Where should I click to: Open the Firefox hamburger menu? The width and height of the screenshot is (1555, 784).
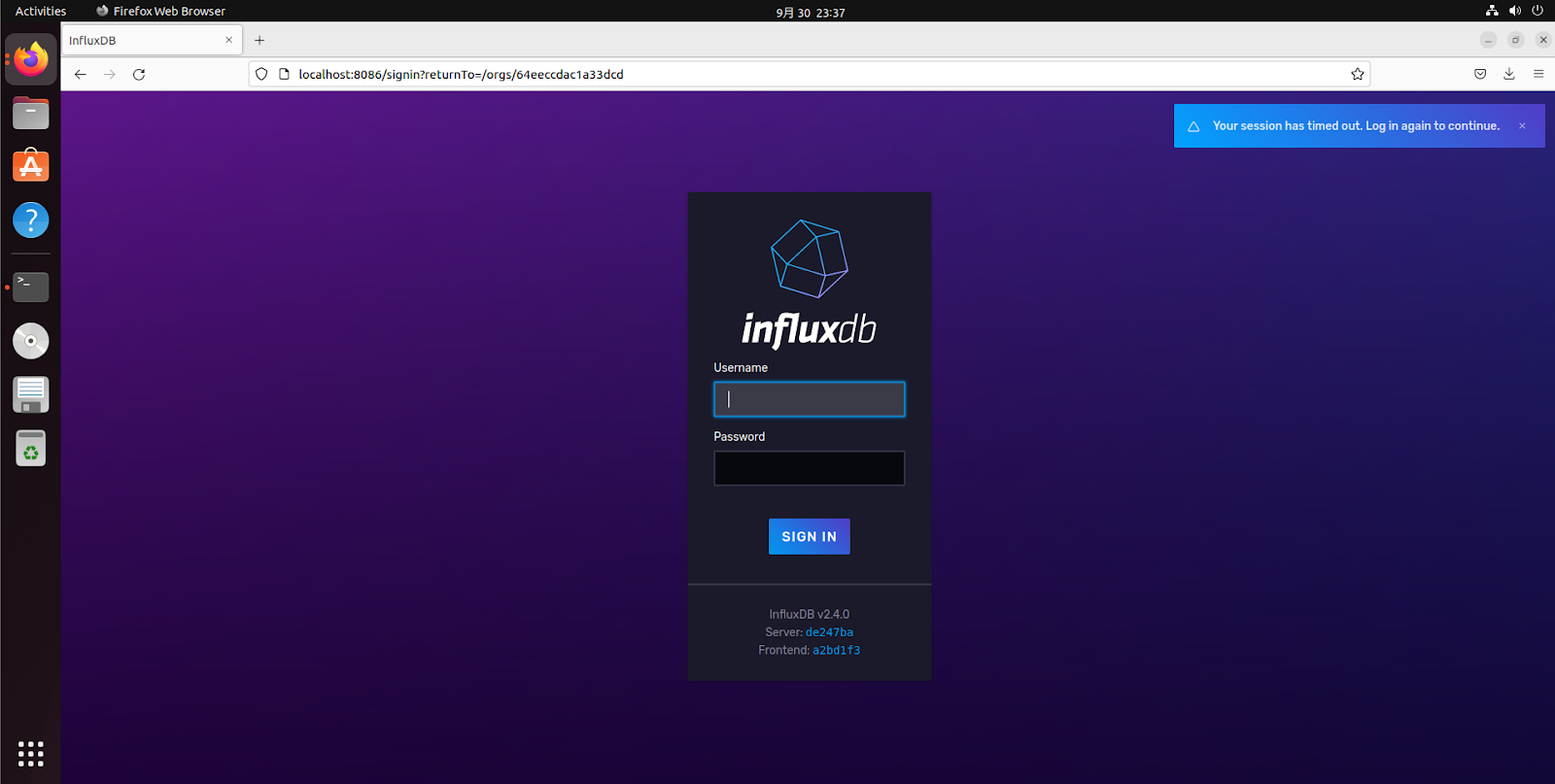(x=1538, y=74)
